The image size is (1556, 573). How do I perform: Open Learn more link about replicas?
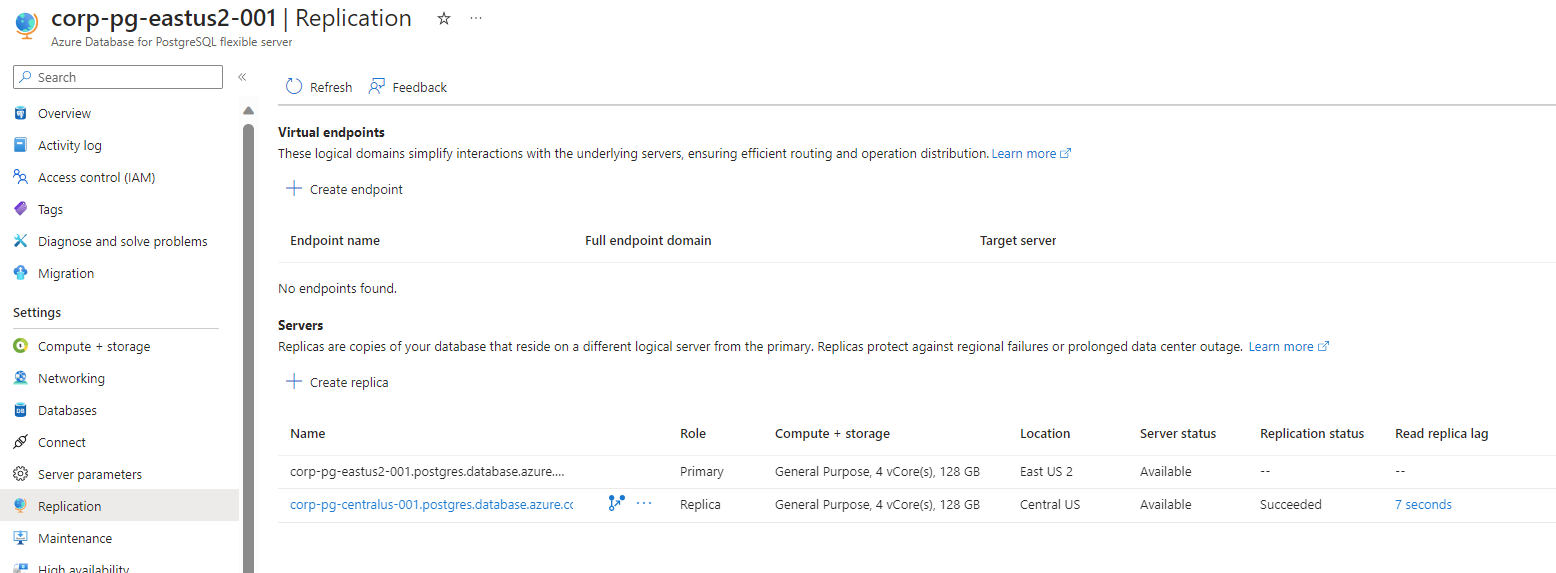(1288, 347)
